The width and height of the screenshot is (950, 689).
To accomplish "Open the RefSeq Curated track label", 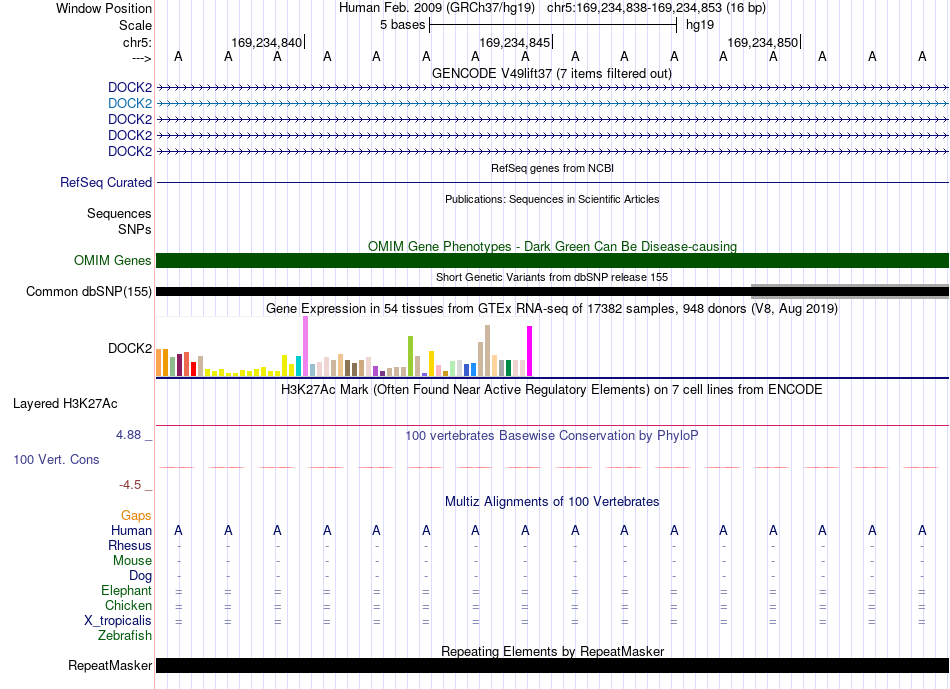I will pos(106,182).
